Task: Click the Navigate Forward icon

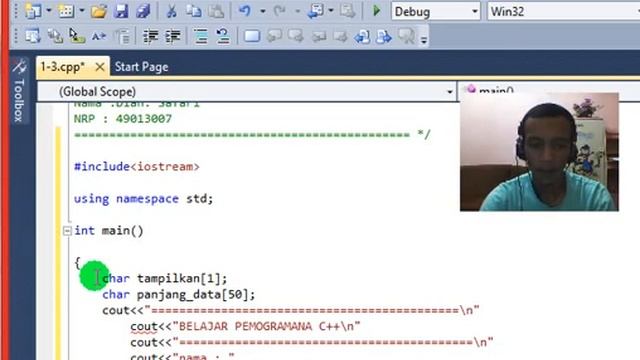Action: pos(348,11)
